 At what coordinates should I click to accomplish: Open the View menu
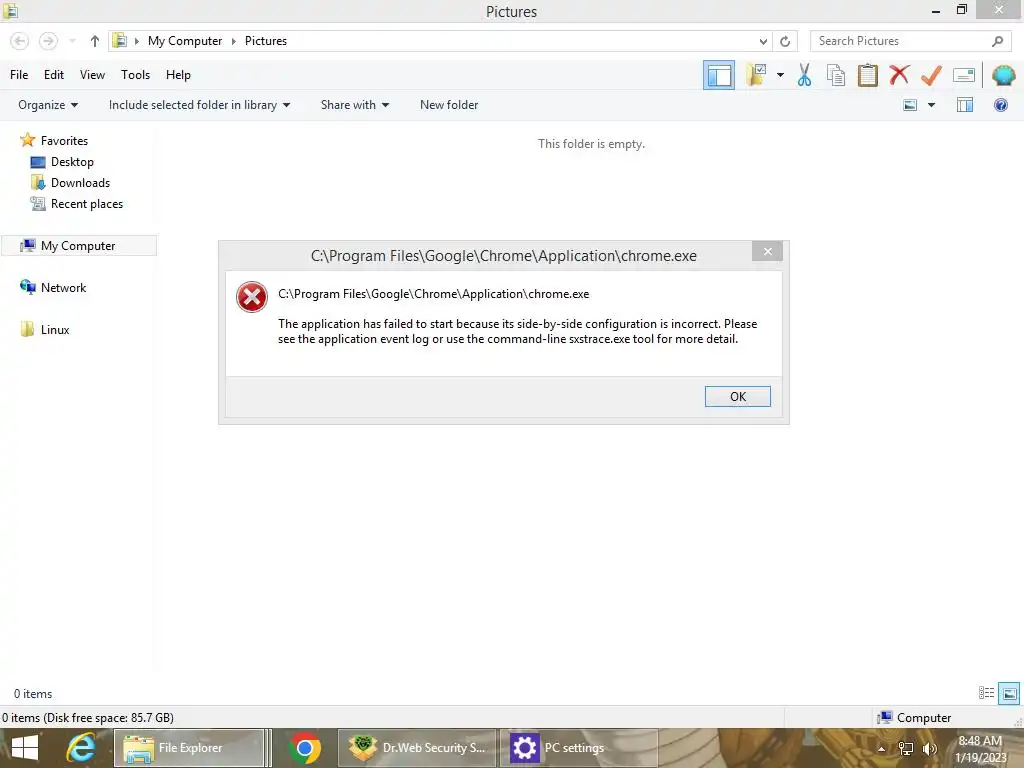[92, 74]
